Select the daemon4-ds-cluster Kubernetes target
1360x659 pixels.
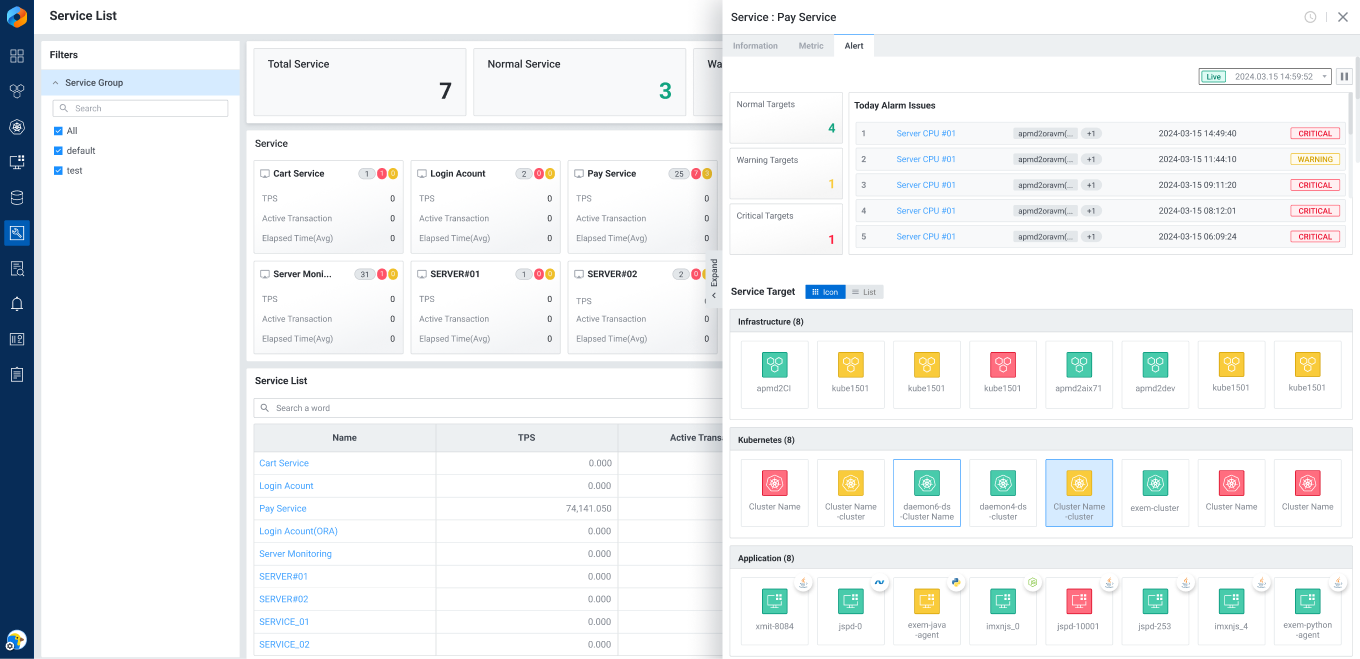[1003, 493]
